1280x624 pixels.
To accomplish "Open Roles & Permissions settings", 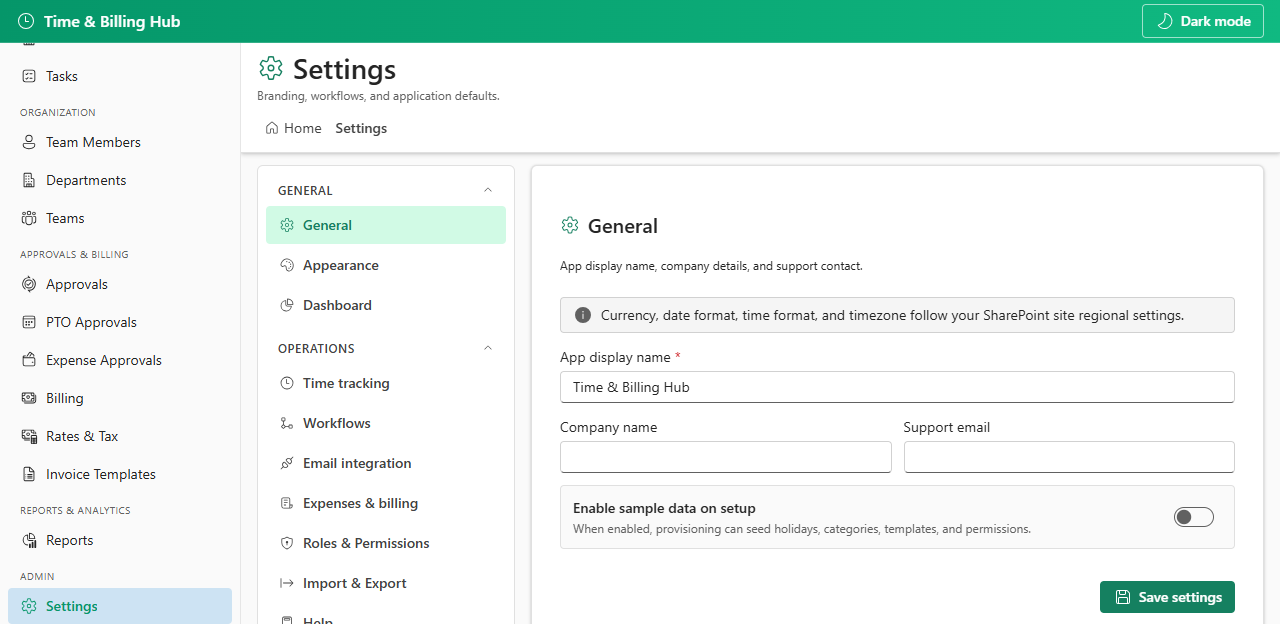I will 386,543.
